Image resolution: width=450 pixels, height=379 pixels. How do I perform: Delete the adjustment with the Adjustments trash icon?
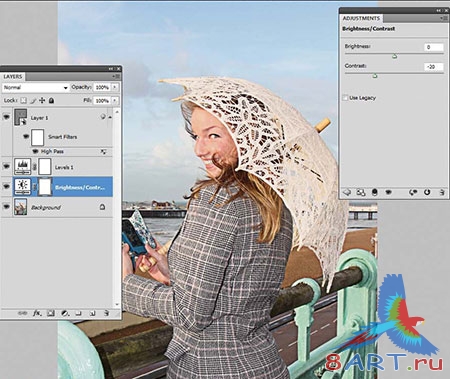tap(442, 192)
